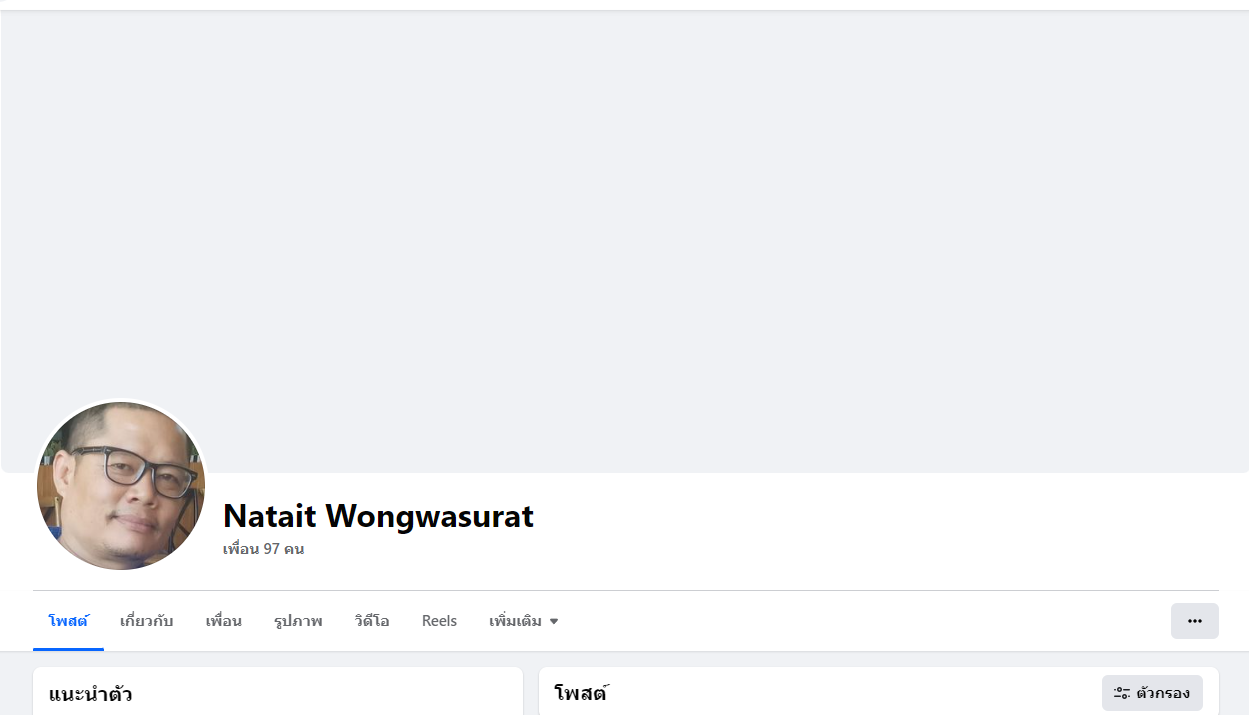
Task: Select the โพสต์ tab
Action: click(68, 621)
